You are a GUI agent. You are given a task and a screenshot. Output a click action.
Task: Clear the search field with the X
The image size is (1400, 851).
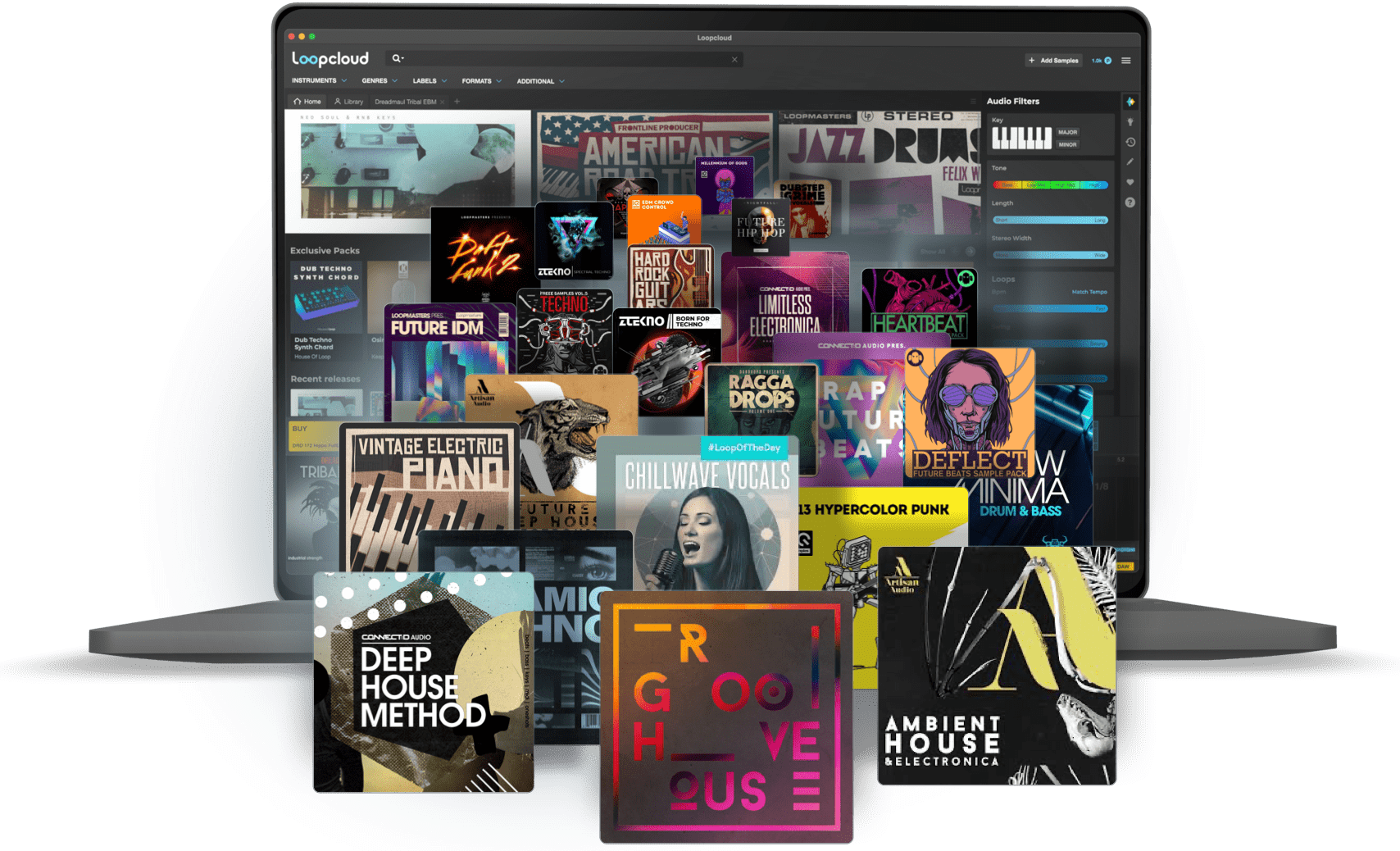pyautogui.click(x=734, y=59)
